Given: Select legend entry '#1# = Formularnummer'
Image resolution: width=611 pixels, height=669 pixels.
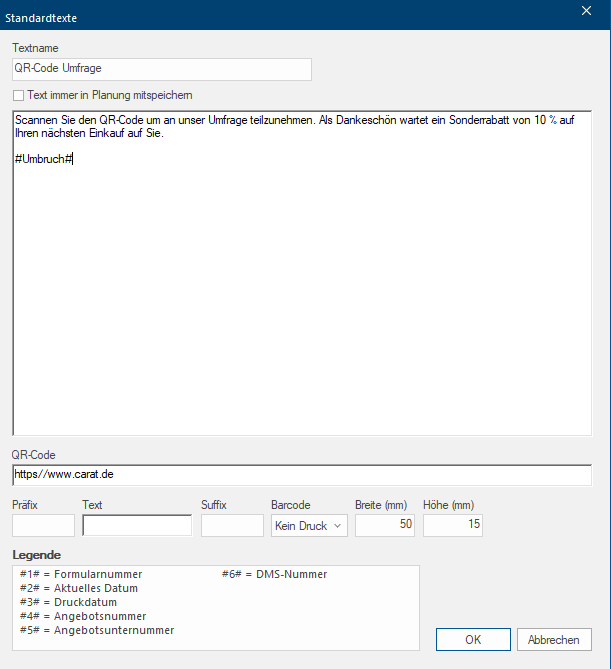Looking at the screenshot, I should 81,574.
